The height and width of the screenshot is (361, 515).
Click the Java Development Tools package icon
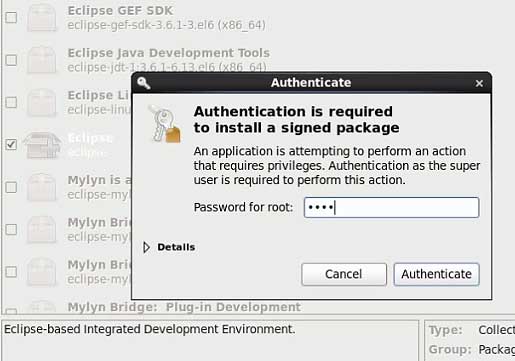(x=42, y=60)
